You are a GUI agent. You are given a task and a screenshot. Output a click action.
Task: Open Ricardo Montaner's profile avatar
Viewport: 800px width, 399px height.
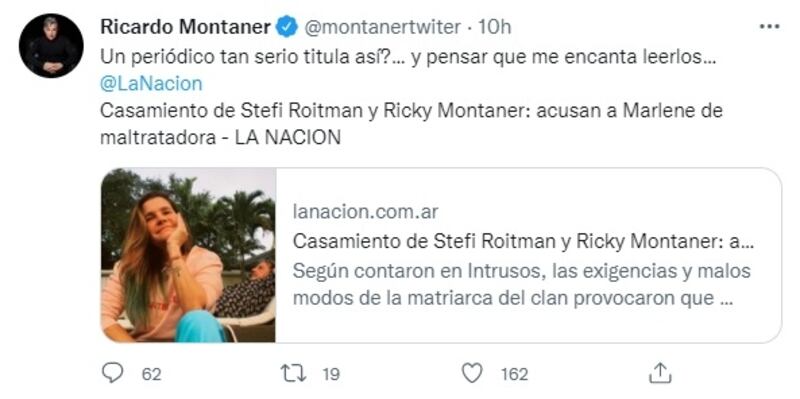pos(51,45)
